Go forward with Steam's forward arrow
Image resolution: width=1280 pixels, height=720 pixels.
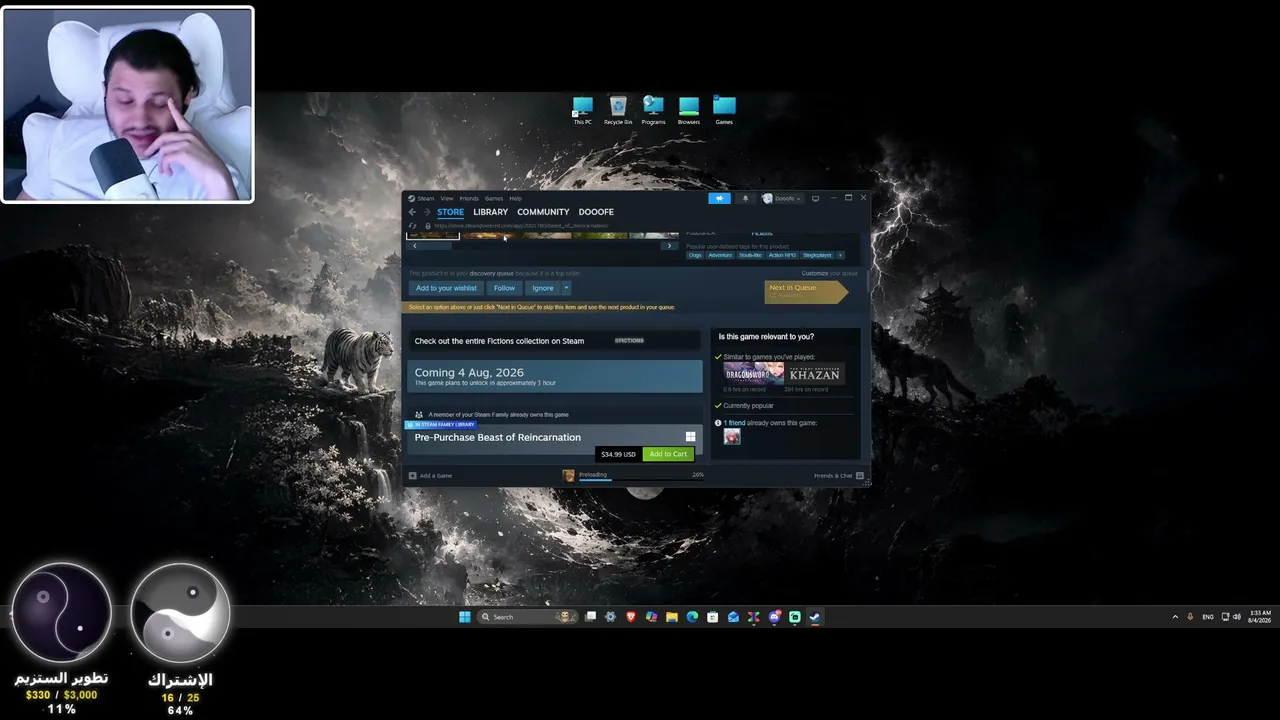[x=427, y=212]
